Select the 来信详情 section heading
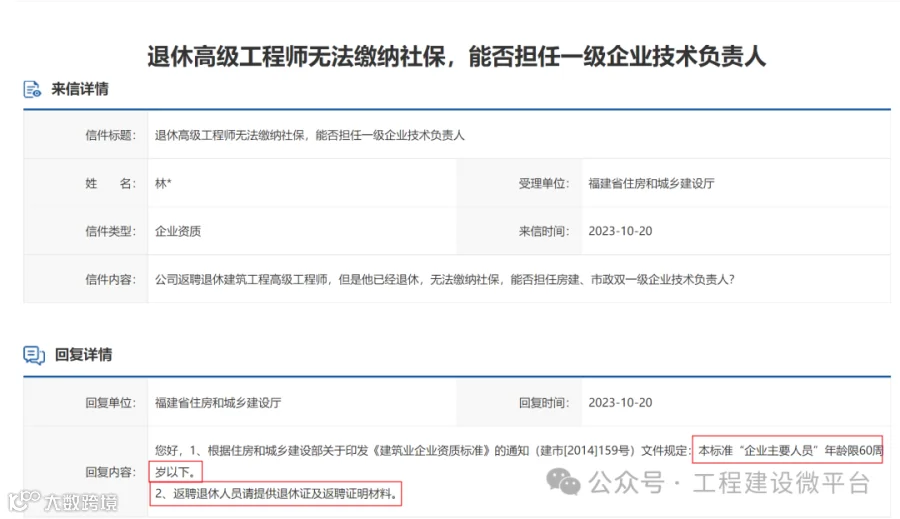The height and width of the screenshot is (519, 900). [80, 90]
